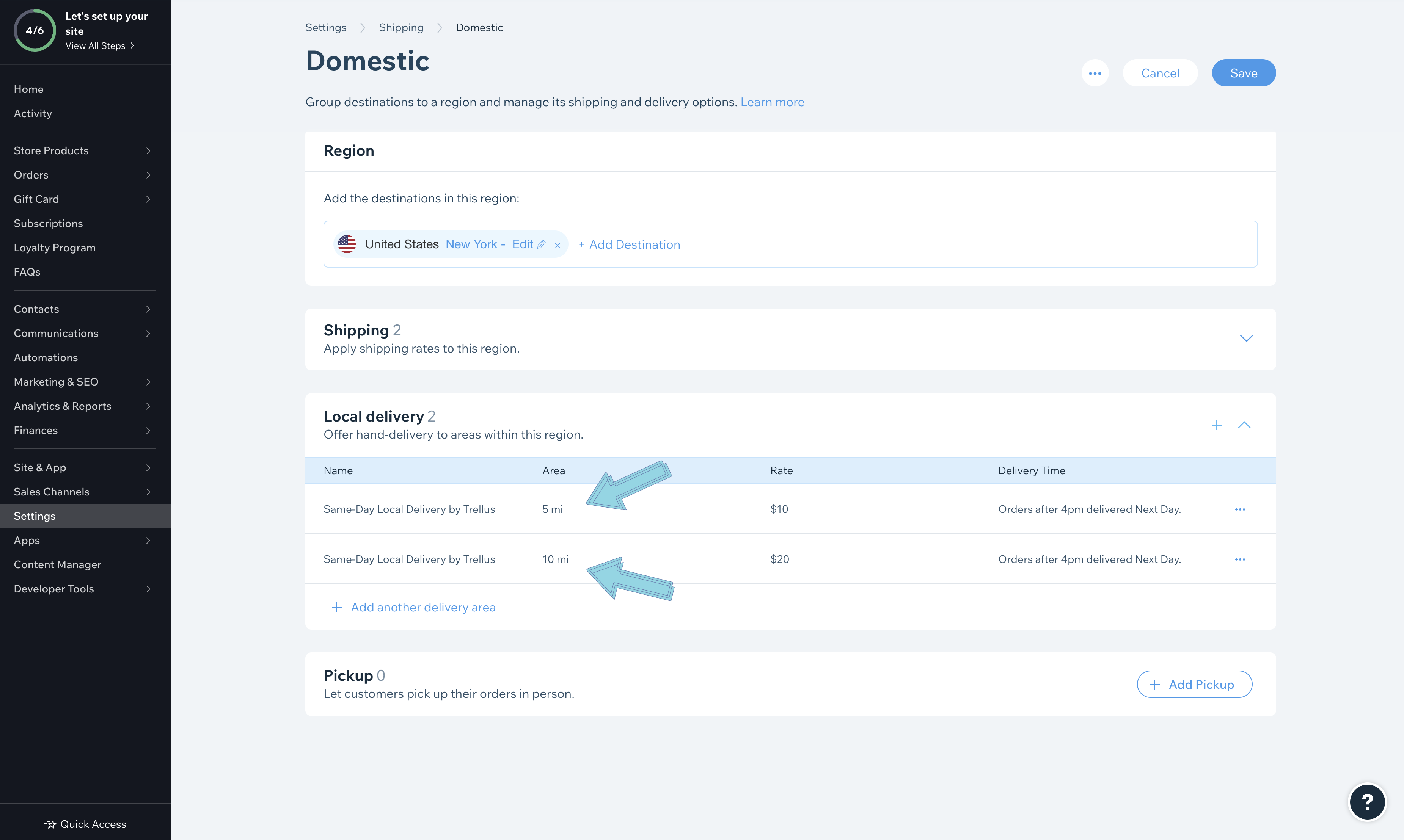Screen dimensions: 1404x840
Task: Open the help question mark button
Action: click(x=1367, y=801)
